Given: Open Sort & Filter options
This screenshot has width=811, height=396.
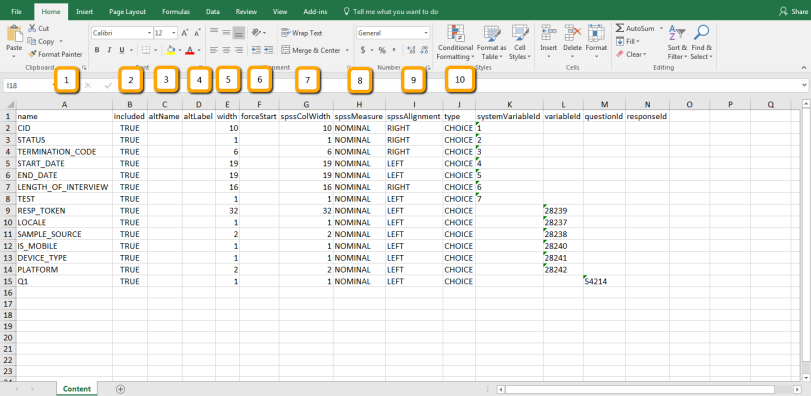Looking at the screenshot, I should coord(677,42).
